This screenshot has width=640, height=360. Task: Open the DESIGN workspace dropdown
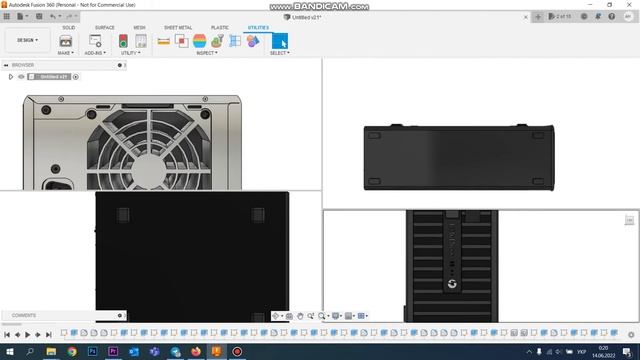click(x=27, y=40)
